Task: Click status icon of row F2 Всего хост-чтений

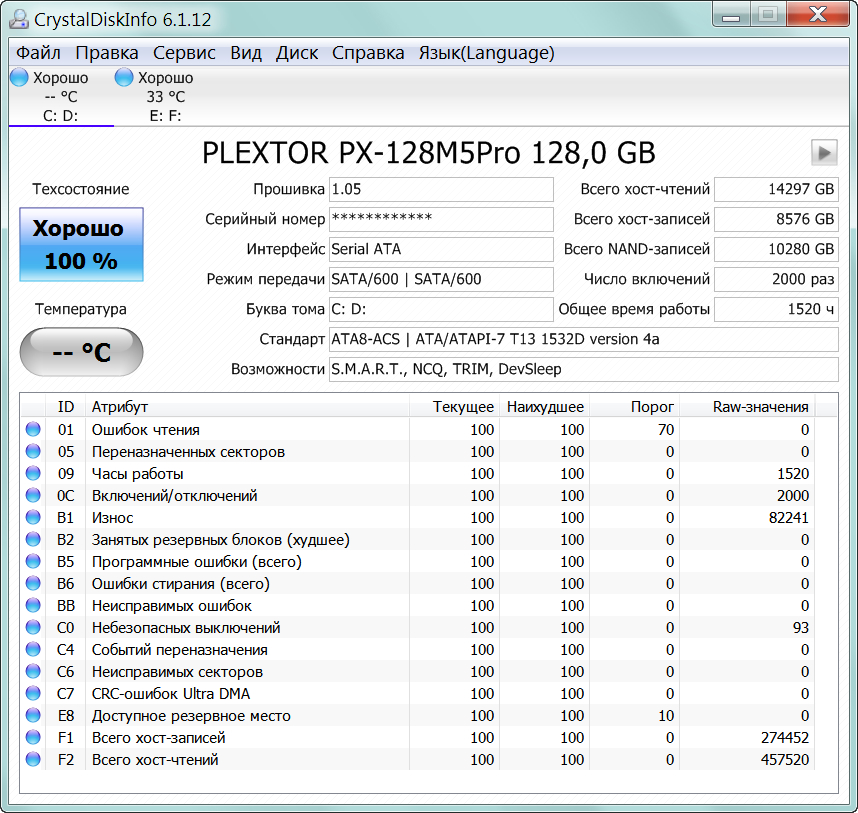Action: pyautogui.click(x=33, y=759)
